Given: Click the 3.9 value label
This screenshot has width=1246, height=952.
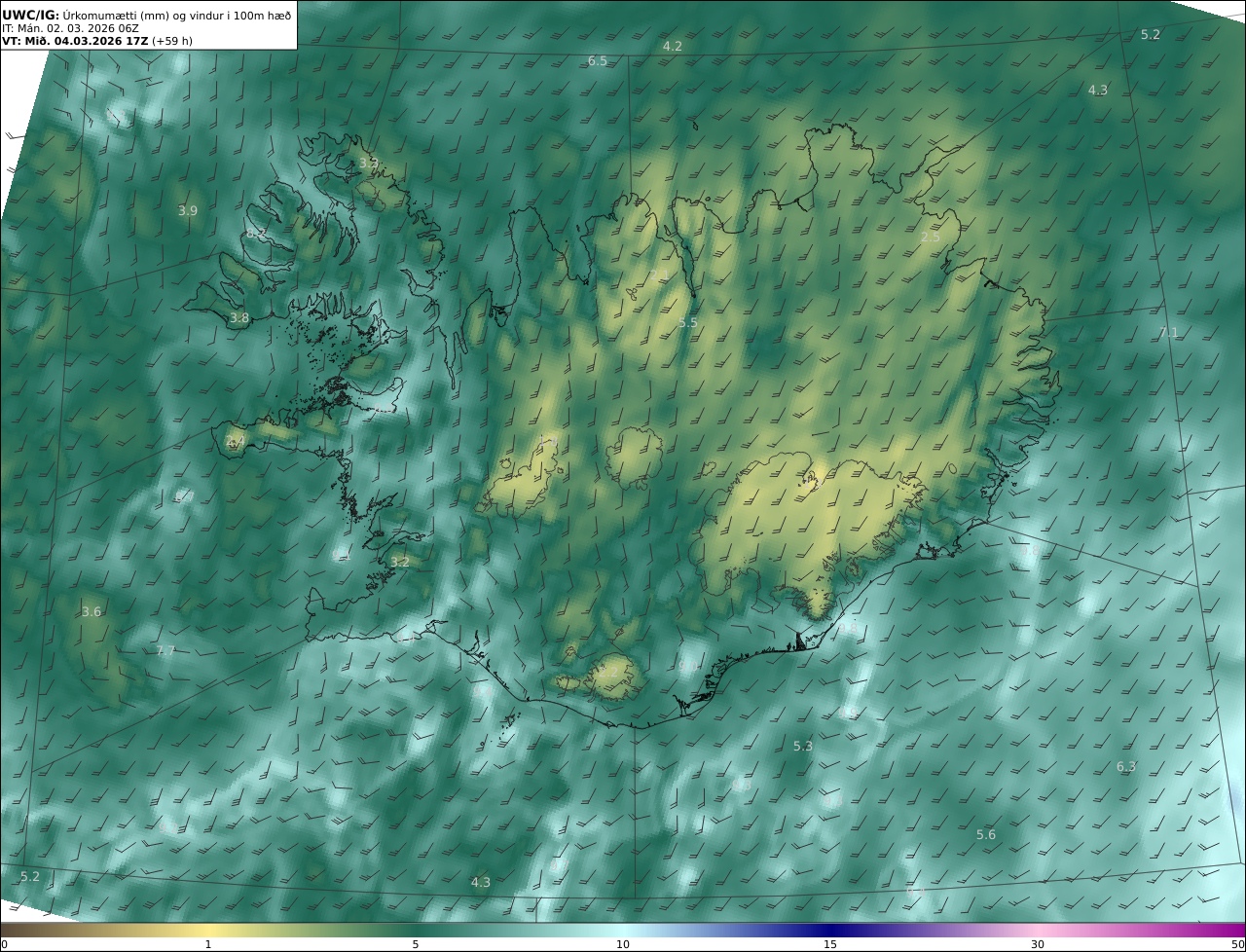Looking at the screenshot, I should coord(188,211).
